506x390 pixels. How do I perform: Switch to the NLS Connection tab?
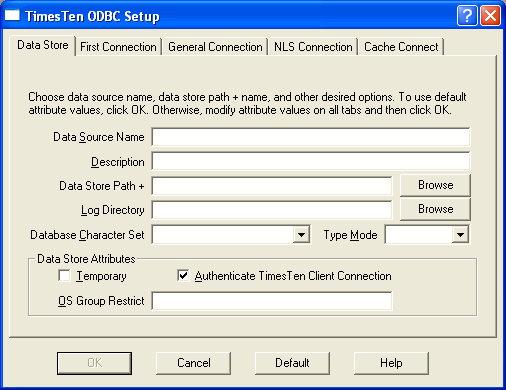[313, 47]
